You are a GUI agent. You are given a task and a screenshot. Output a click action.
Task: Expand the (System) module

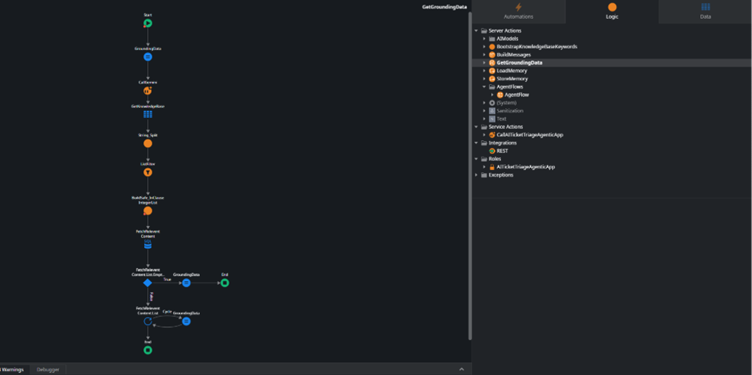coord(484,103)
